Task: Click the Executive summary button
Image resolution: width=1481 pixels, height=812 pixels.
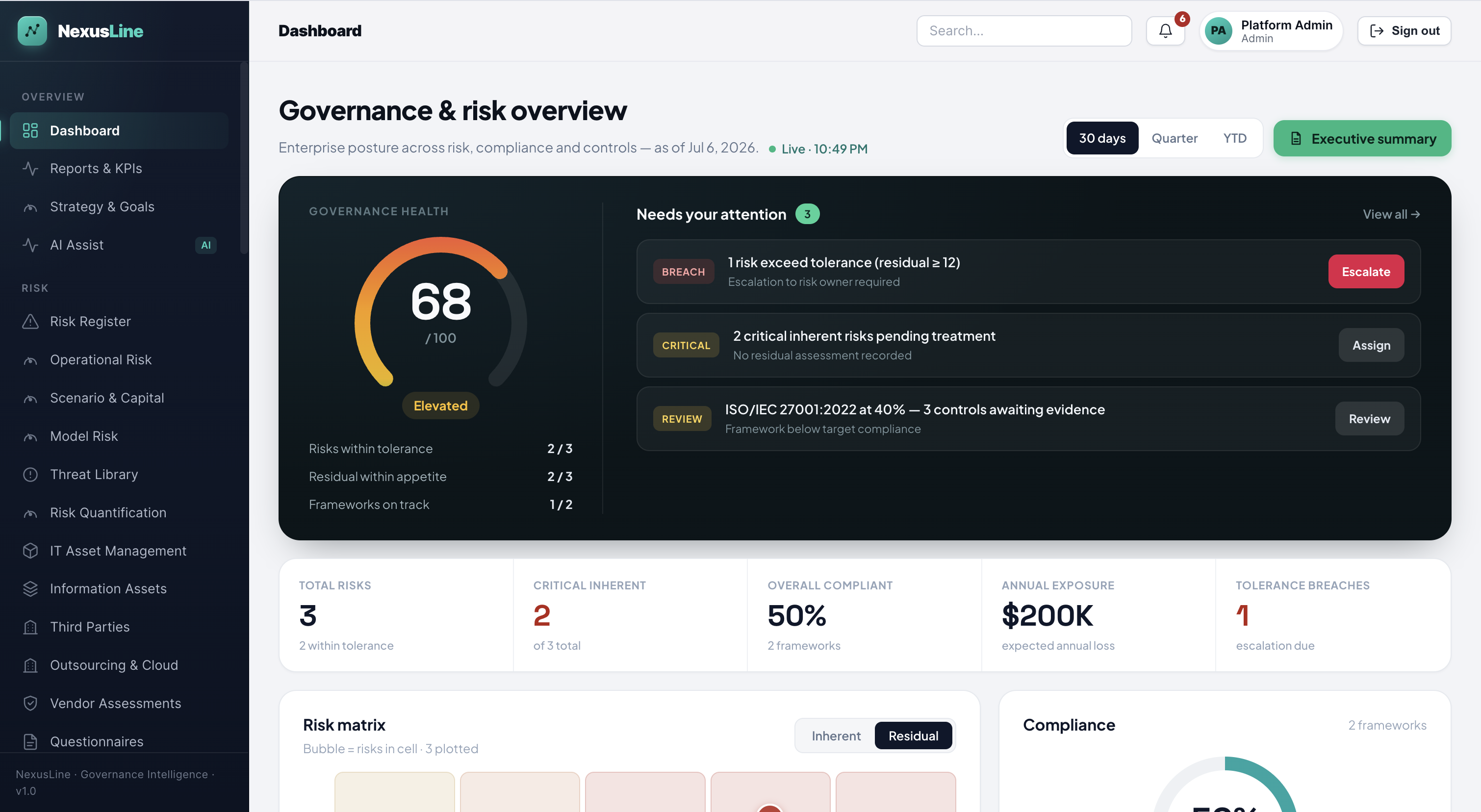Action: 1362,138
